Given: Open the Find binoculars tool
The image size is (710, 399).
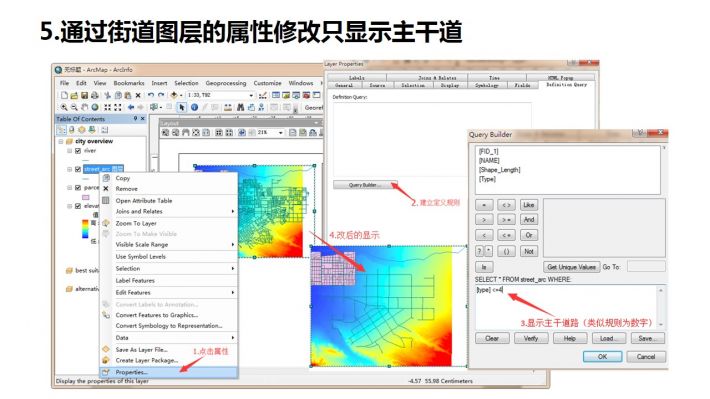Looking at the screenshot, I should [240, 107].
